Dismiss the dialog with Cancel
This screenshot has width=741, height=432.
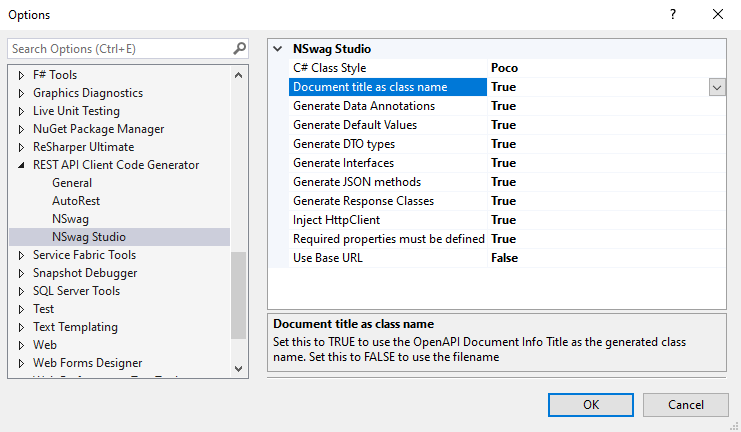(x=686, y=405)
